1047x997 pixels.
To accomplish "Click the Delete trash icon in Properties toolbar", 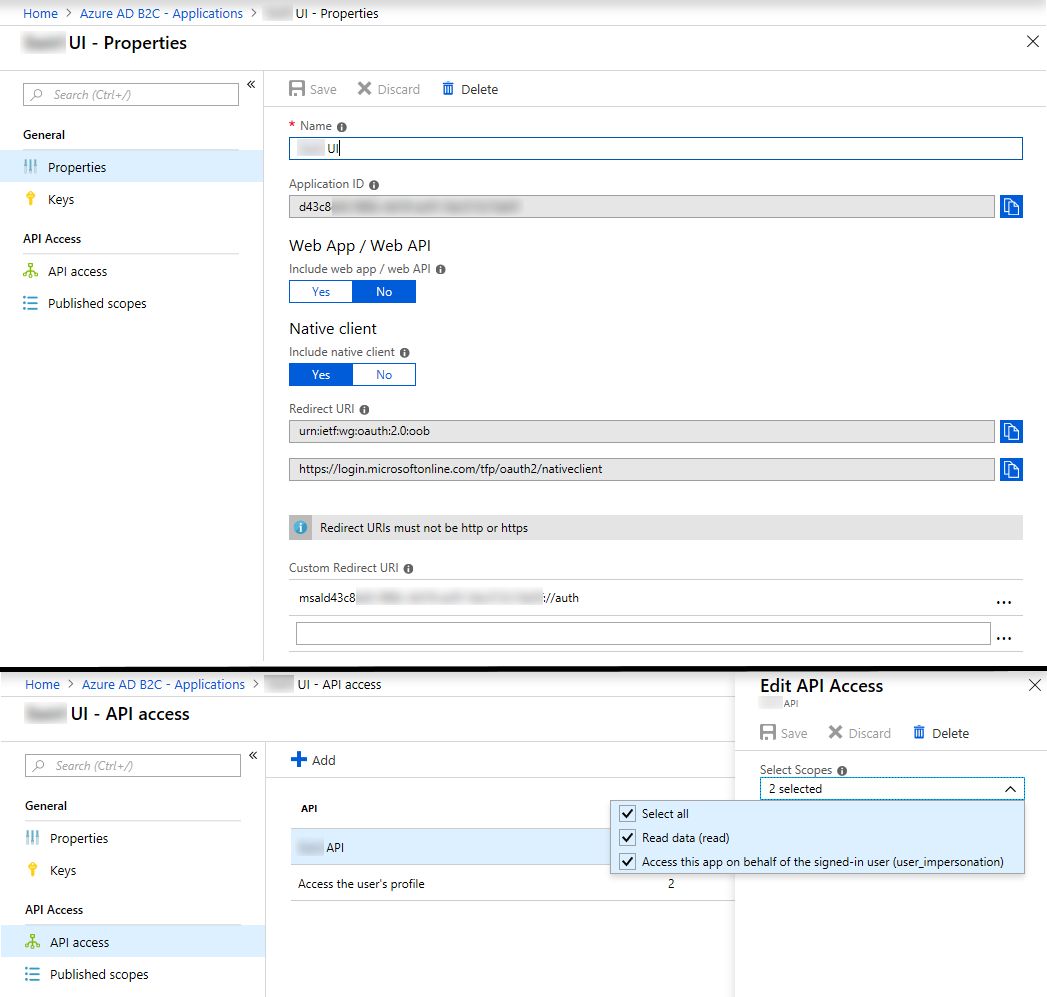I will (x=448, y=89).
